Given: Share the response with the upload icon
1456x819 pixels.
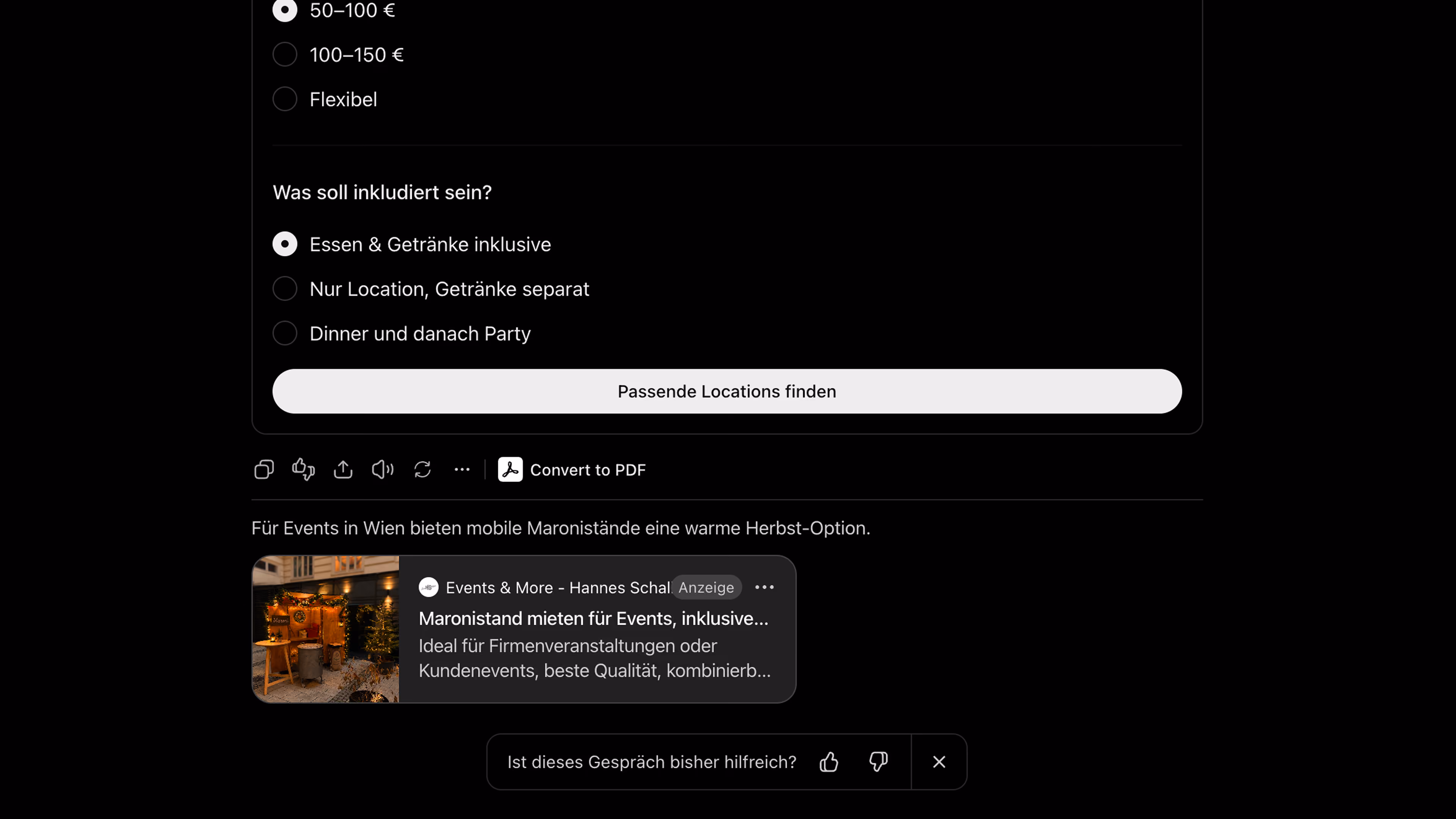Looking at the screenshot, I should click(x=343, y=470).
